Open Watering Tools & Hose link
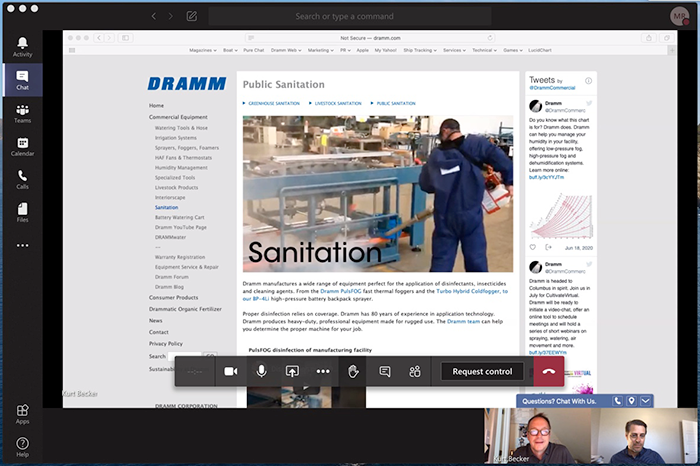 coord(181,128)
